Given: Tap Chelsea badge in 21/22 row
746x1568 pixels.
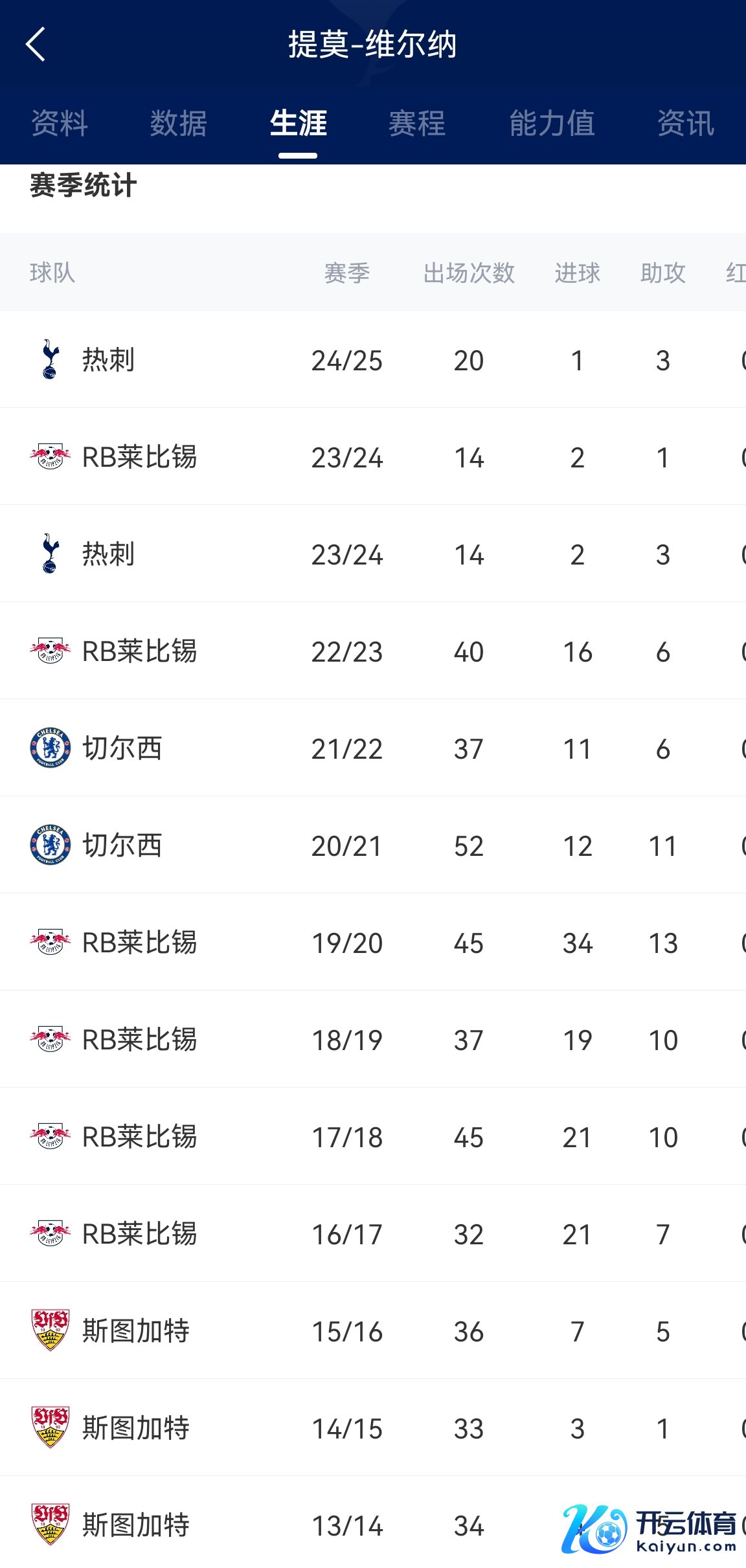Looking at the screenshot, I should (x=50, y=748).
